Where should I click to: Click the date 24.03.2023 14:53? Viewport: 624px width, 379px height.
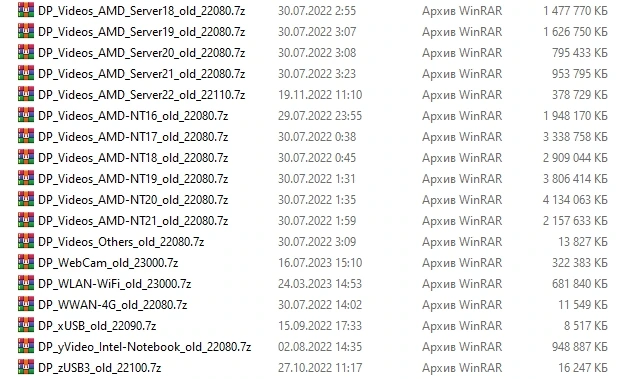[320, 284]
